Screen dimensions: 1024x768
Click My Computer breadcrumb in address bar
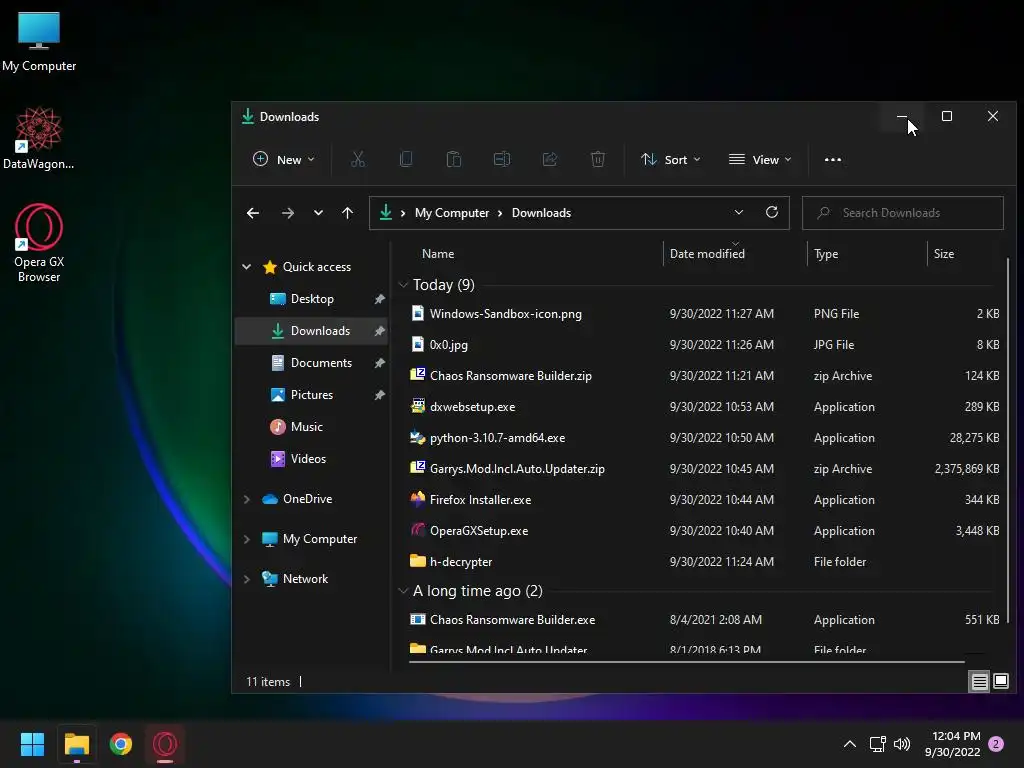[451, 213]
